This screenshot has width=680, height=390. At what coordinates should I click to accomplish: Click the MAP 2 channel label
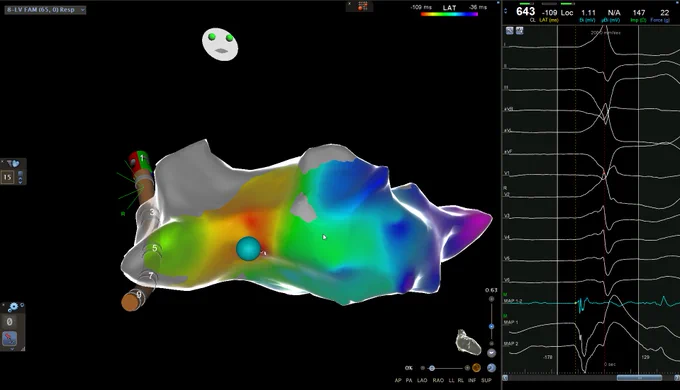510,343
